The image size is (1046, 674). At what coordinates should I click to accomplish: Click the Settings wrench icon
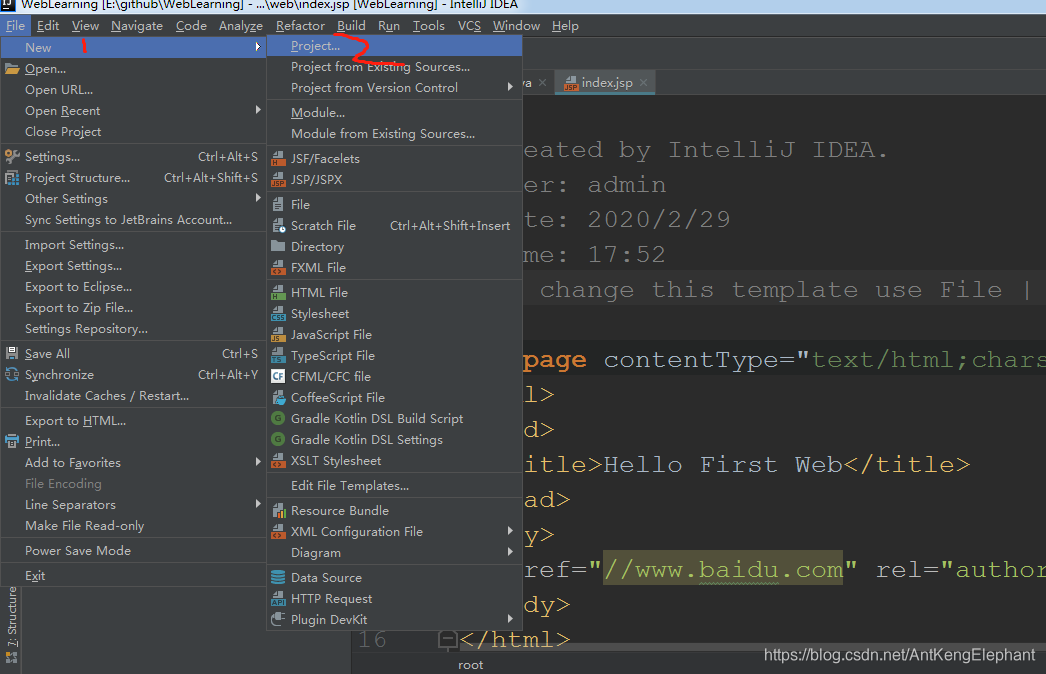12,157
